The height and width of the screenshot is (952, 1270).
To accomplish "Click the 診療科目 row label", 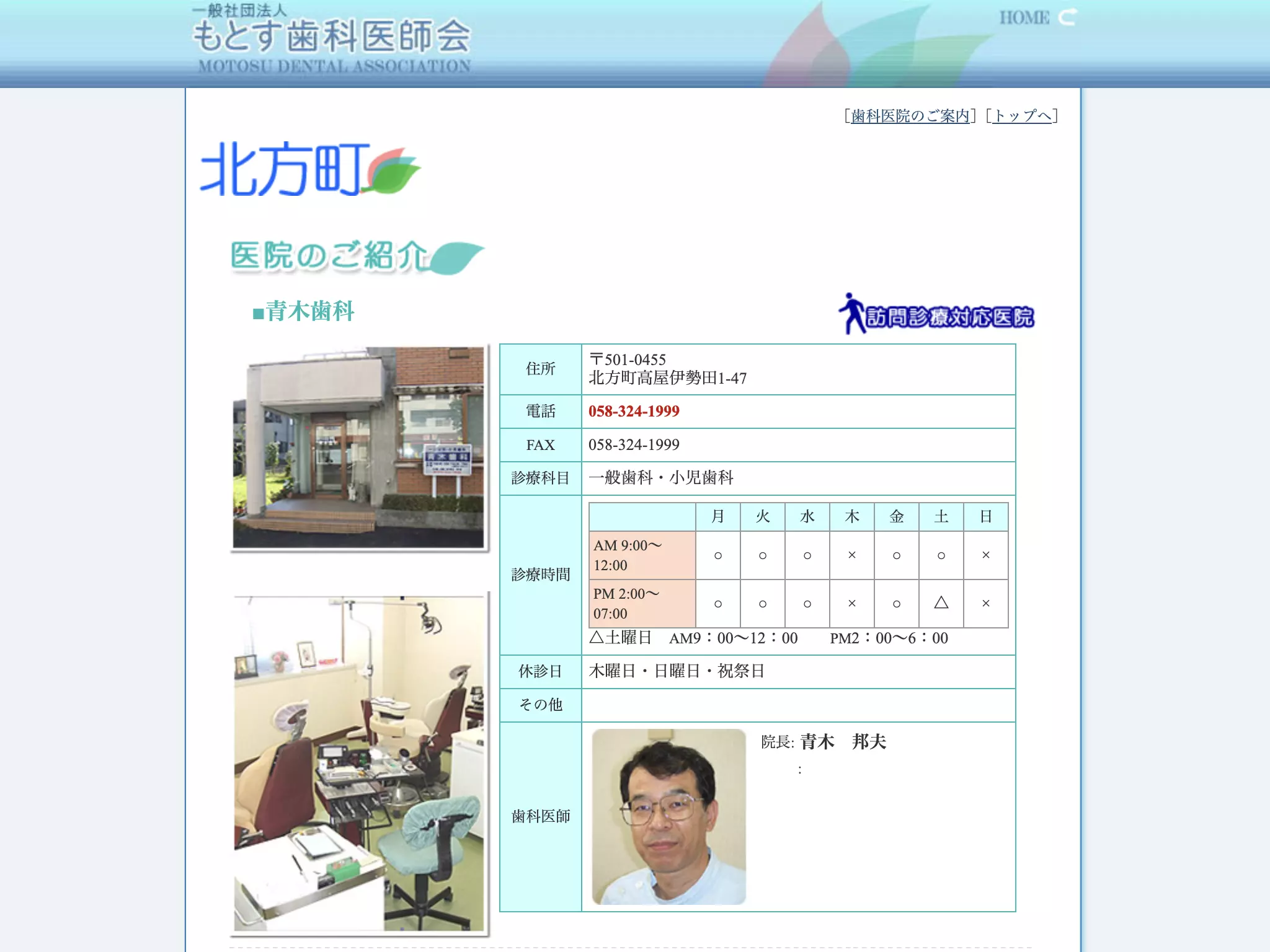I will pos(541,478).
